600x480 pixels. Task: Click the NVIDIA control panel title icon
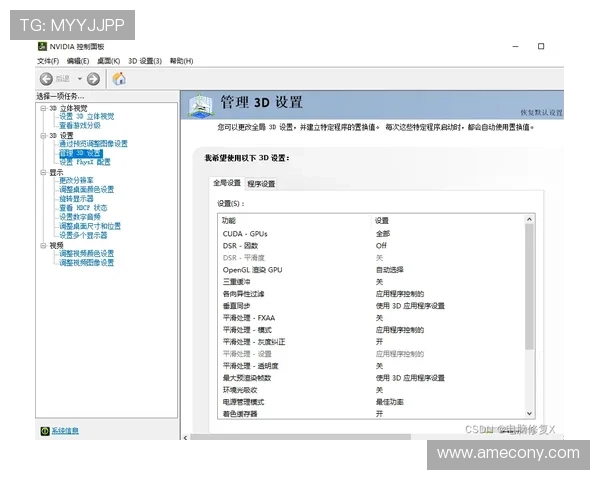tap(42, 47)
